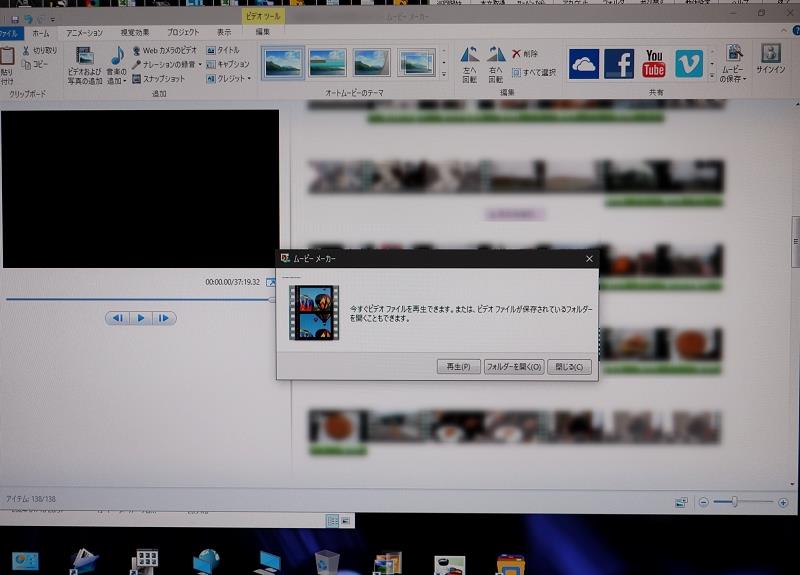Close the Movie Maker dialog with X
Screen dimensions: 800x575
589,259
